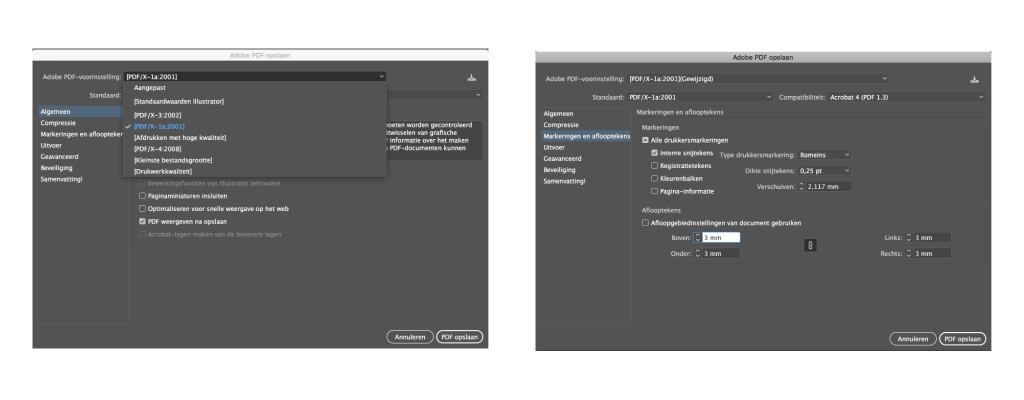Viewport: 1024px width, 400px height.
Task: Select highlighted Algemeen entry in its dialog sidebar
Action: coord(80,112)
